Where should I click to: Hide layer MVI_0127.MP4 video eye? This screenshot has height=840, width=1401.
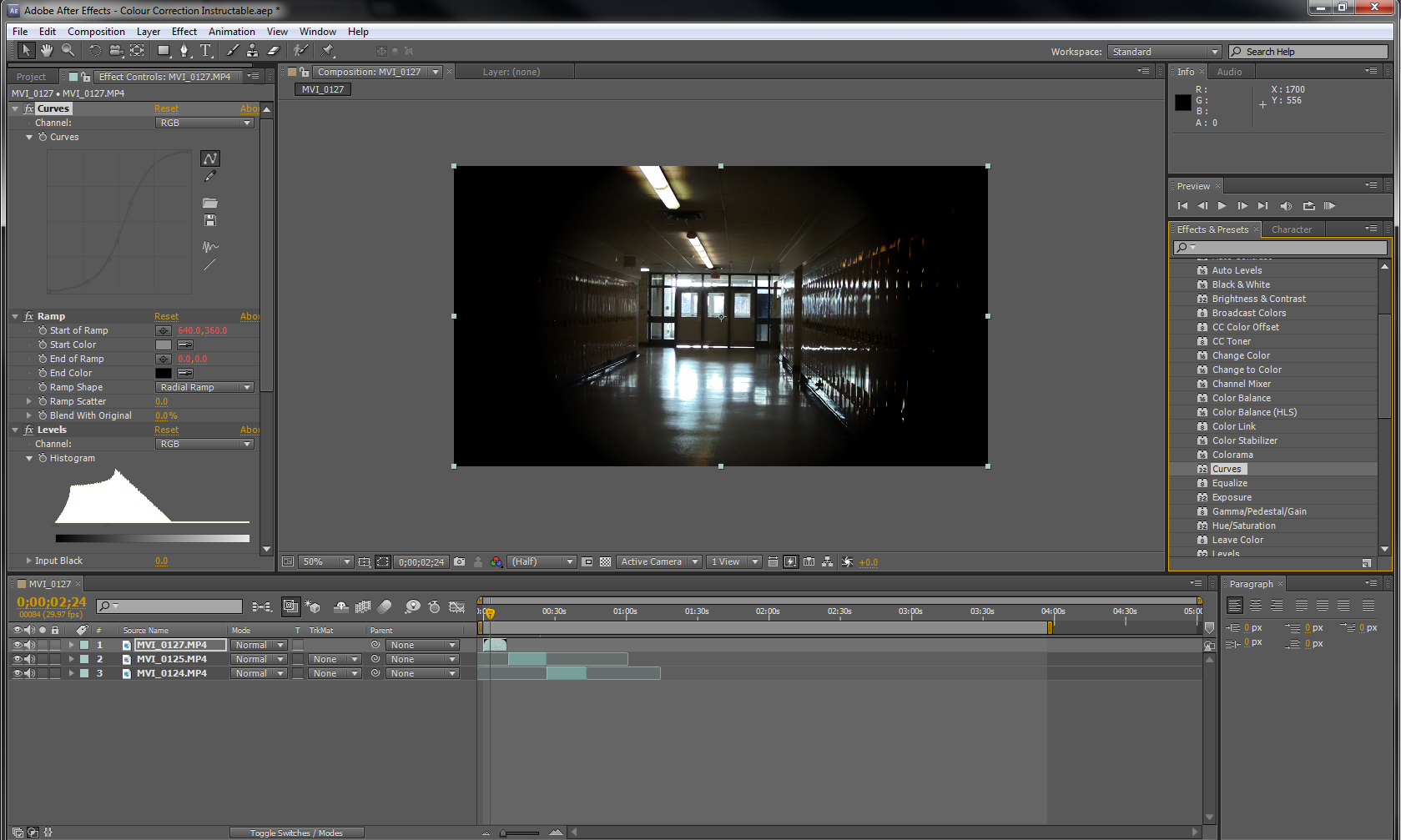click(x=17, y=645)
